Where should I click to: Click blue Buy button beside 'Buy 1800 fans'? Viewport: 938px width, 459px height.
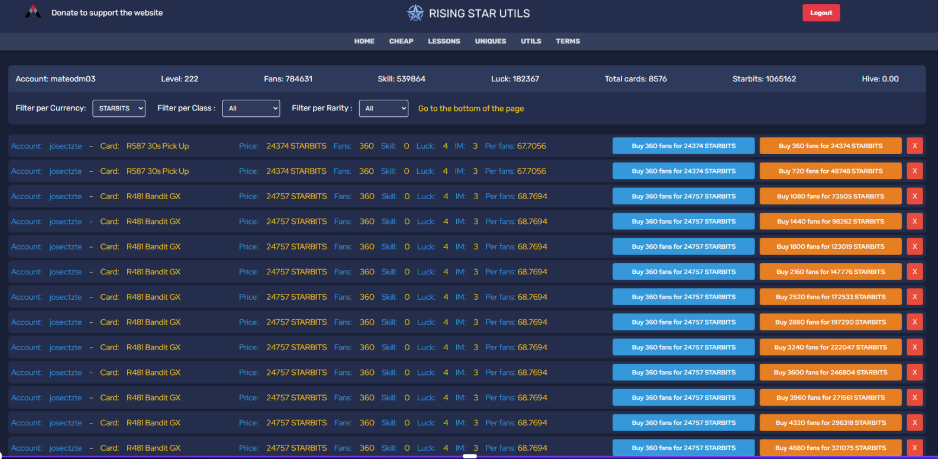(x=683, y=247)
